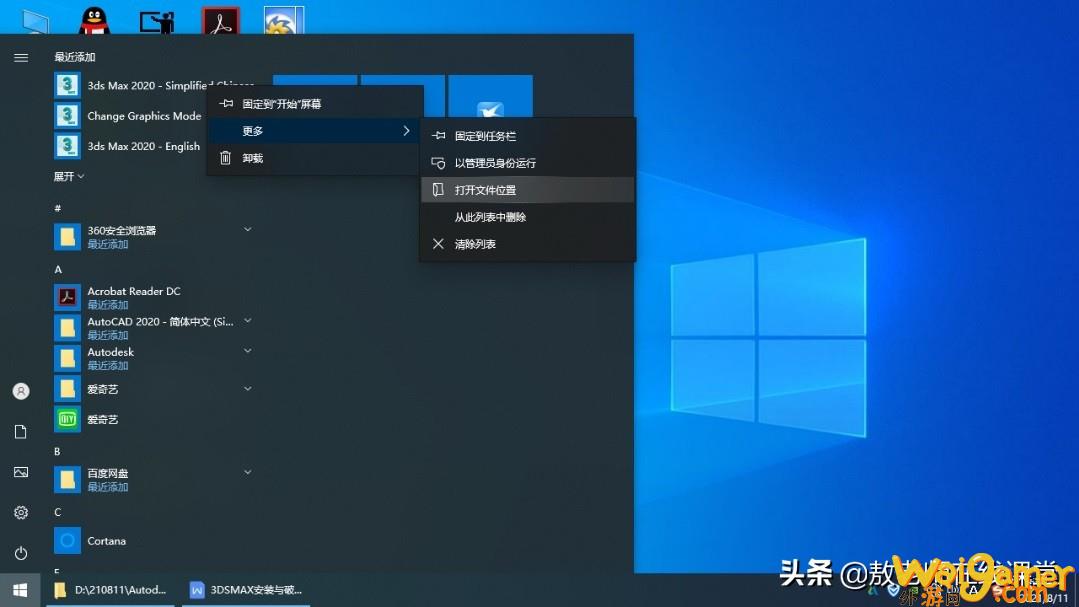Choose 从此列表中删除 in the submenu

(528, 217)
